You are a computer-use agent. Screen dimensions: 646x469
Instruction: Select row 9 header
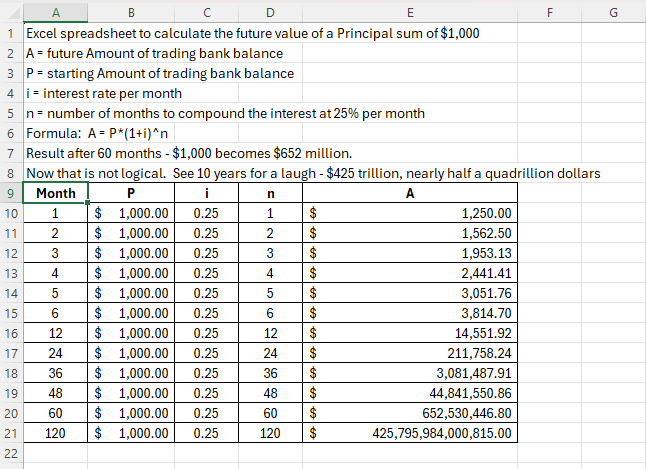(12, 193)
